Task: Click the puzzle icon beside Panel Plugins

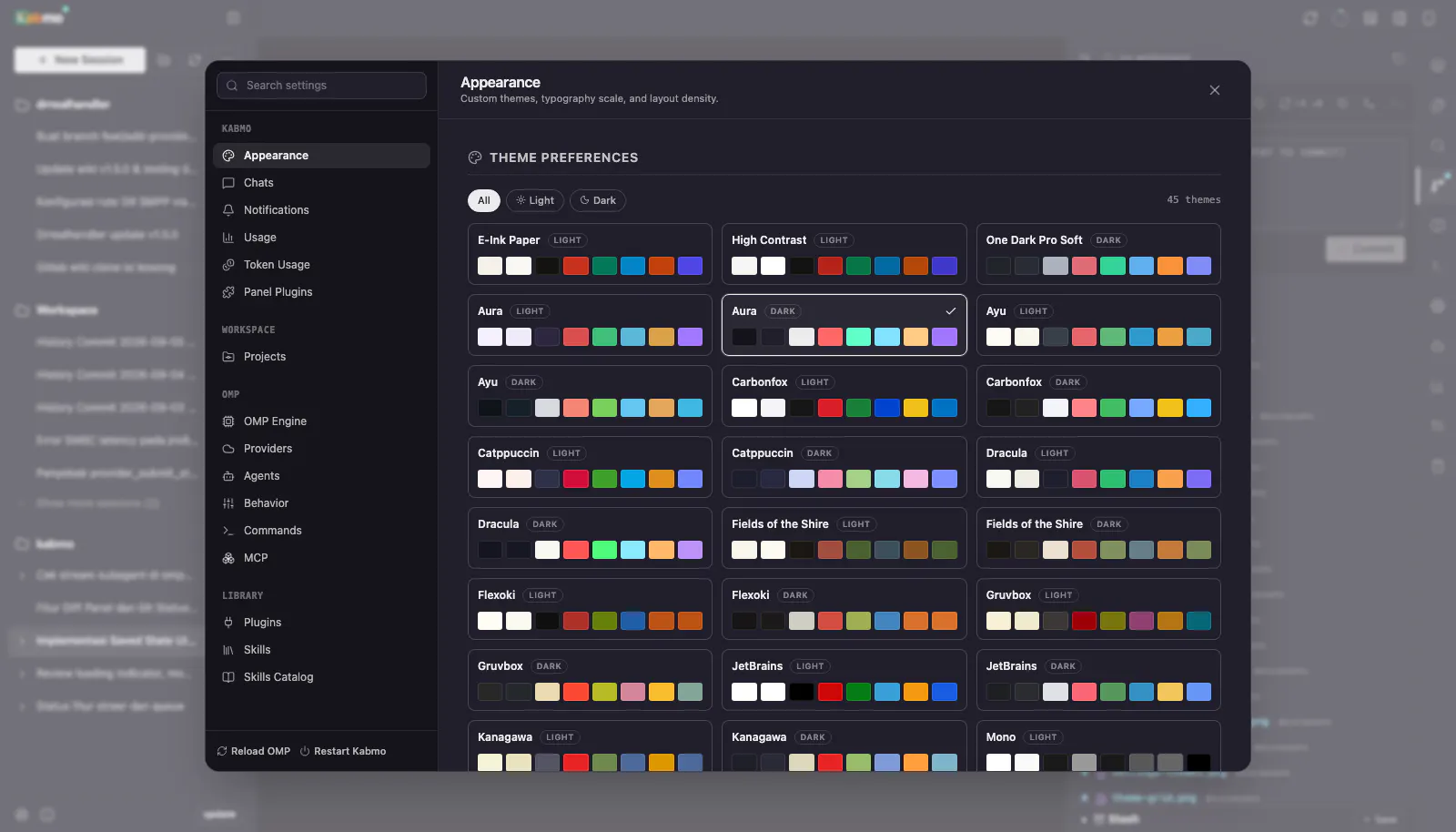Action: [x=228, y=292]
